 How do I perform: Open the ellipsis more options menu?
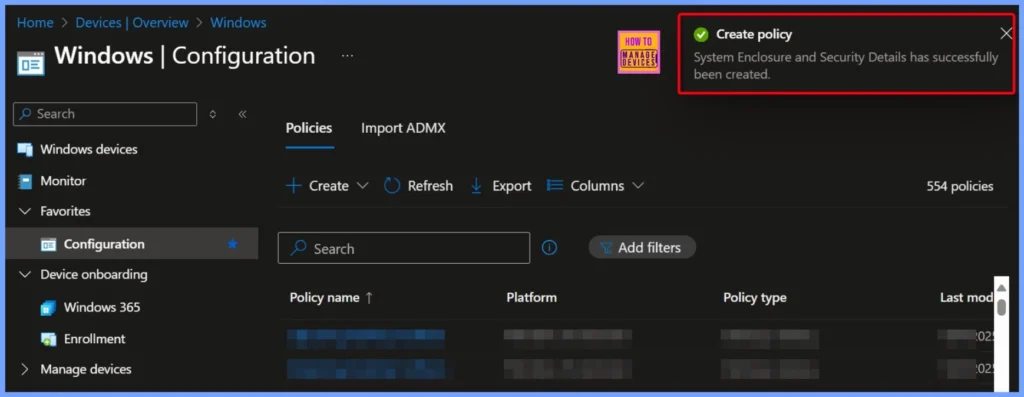(x=347, y=56)
